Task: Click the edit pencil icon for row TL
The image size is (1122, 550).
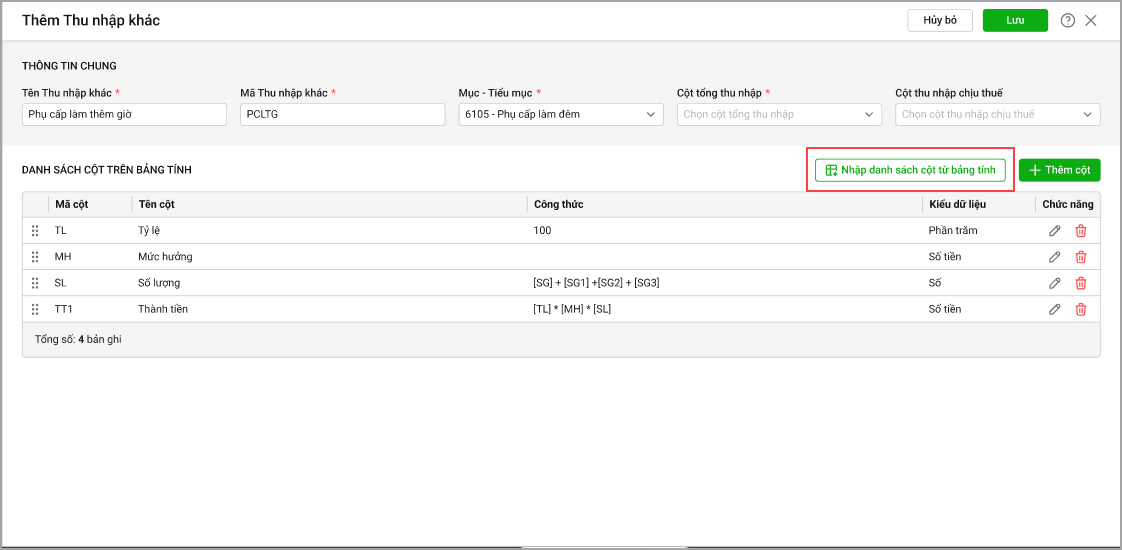Action: pyautogui.click(x=1054, y=231)
